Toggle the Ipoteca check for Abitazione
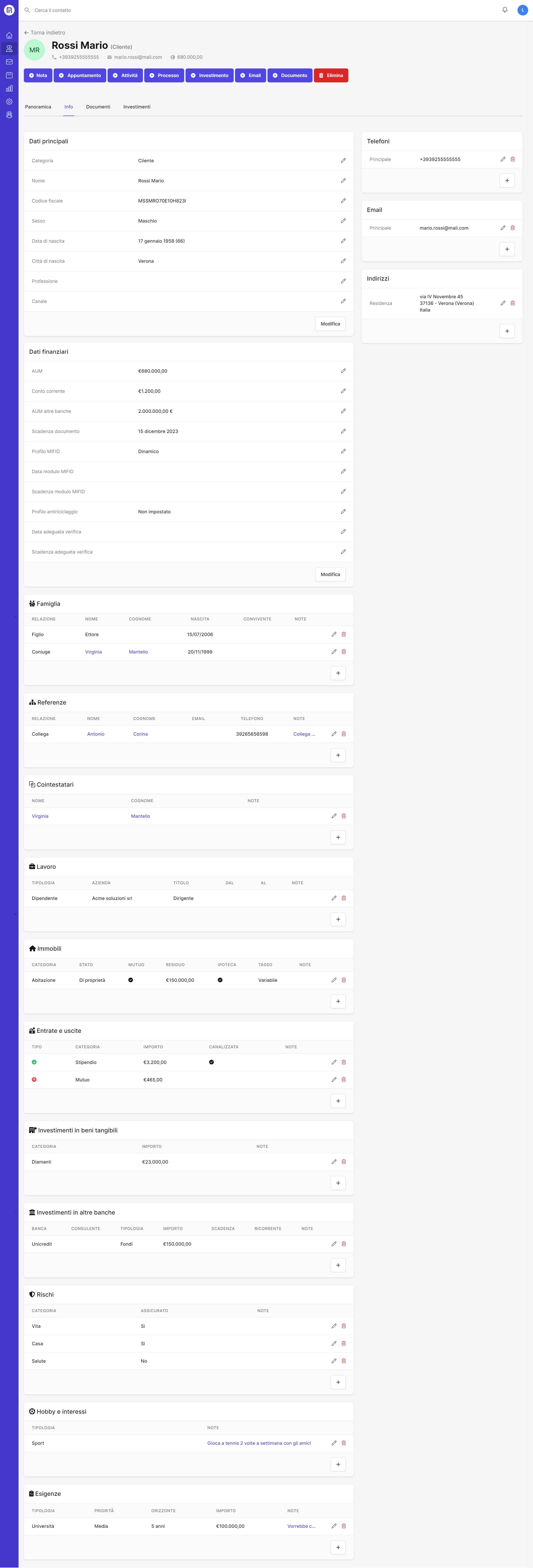 point(220,980)
